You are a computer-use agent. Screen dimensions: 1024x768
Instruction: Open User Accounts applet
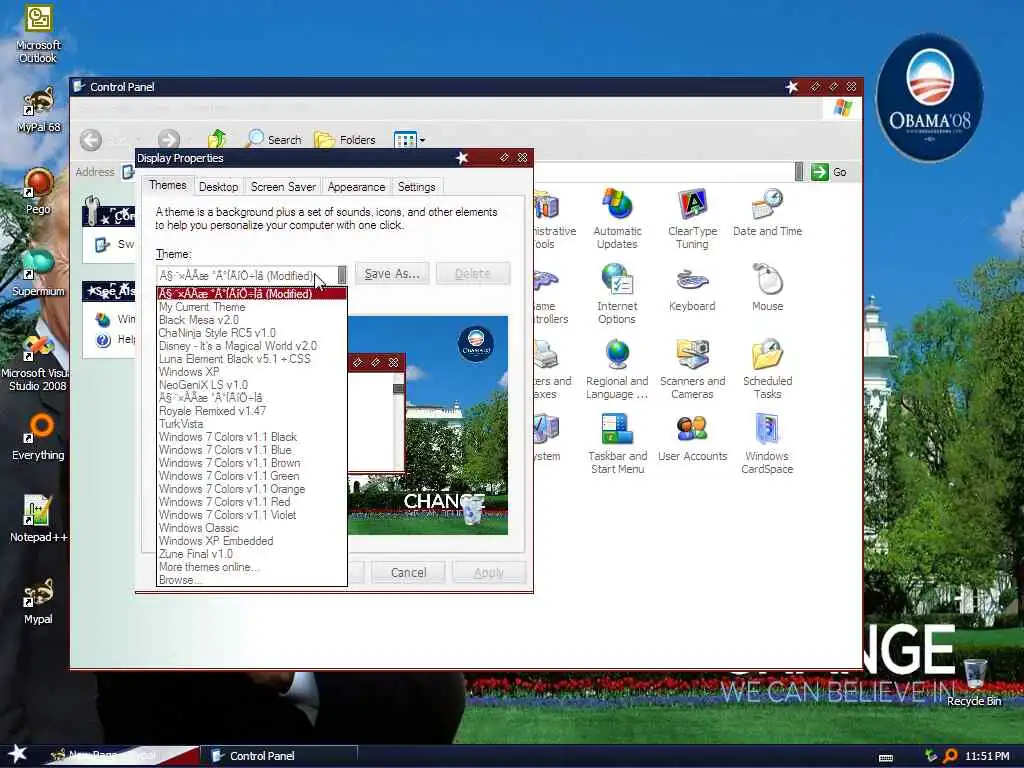tap(692, 438)
